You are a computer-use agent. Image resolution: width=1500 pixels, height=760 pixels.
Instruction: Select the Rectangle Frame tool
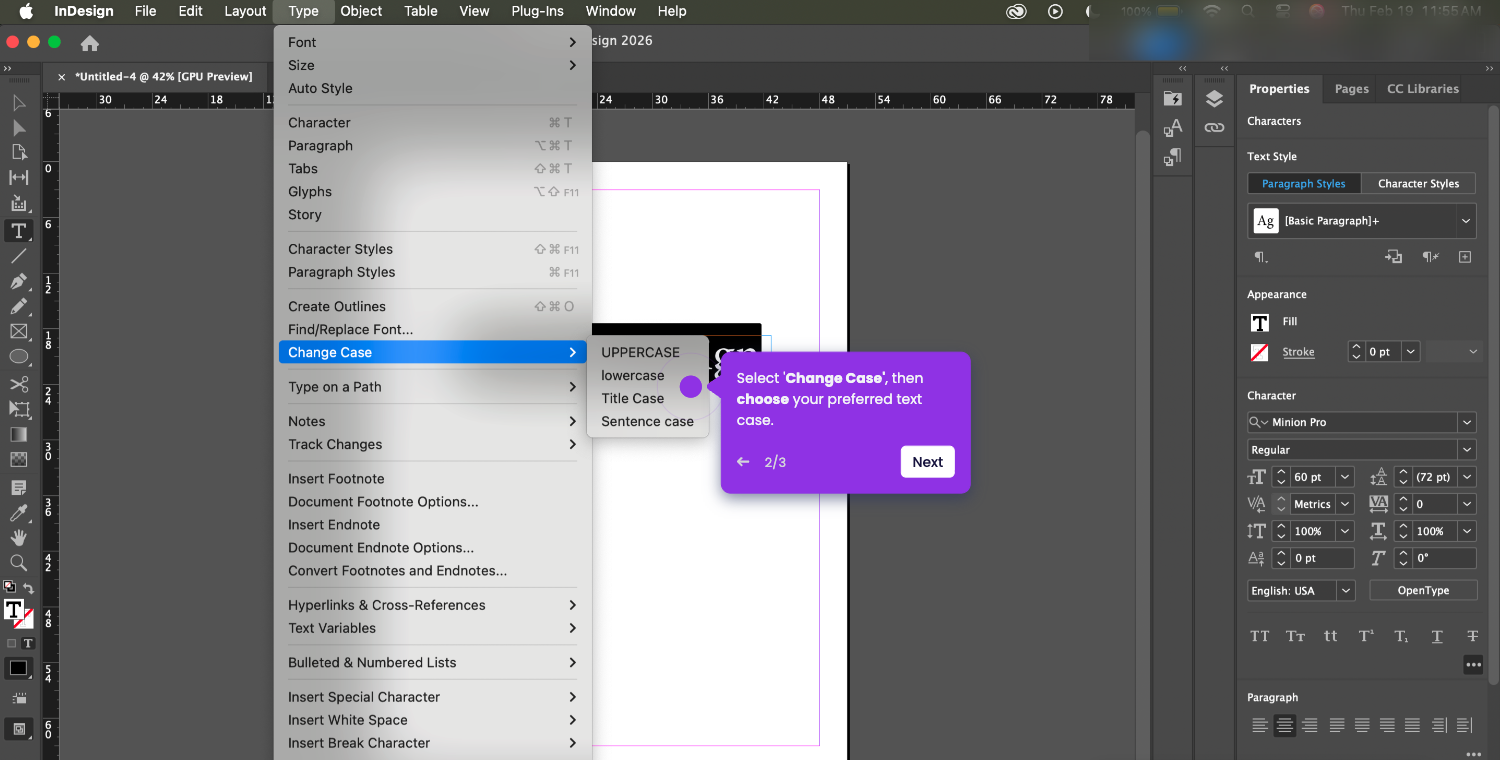(18, 331)
